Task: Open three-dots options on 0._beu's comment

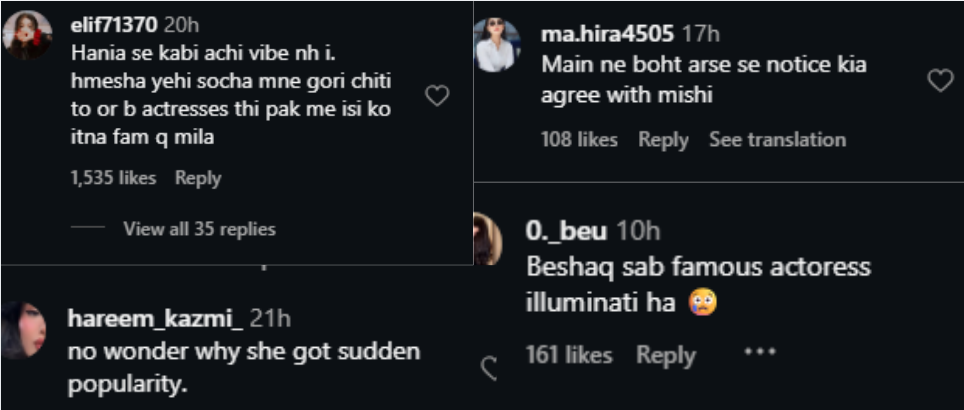Action: tap(760, 353)
